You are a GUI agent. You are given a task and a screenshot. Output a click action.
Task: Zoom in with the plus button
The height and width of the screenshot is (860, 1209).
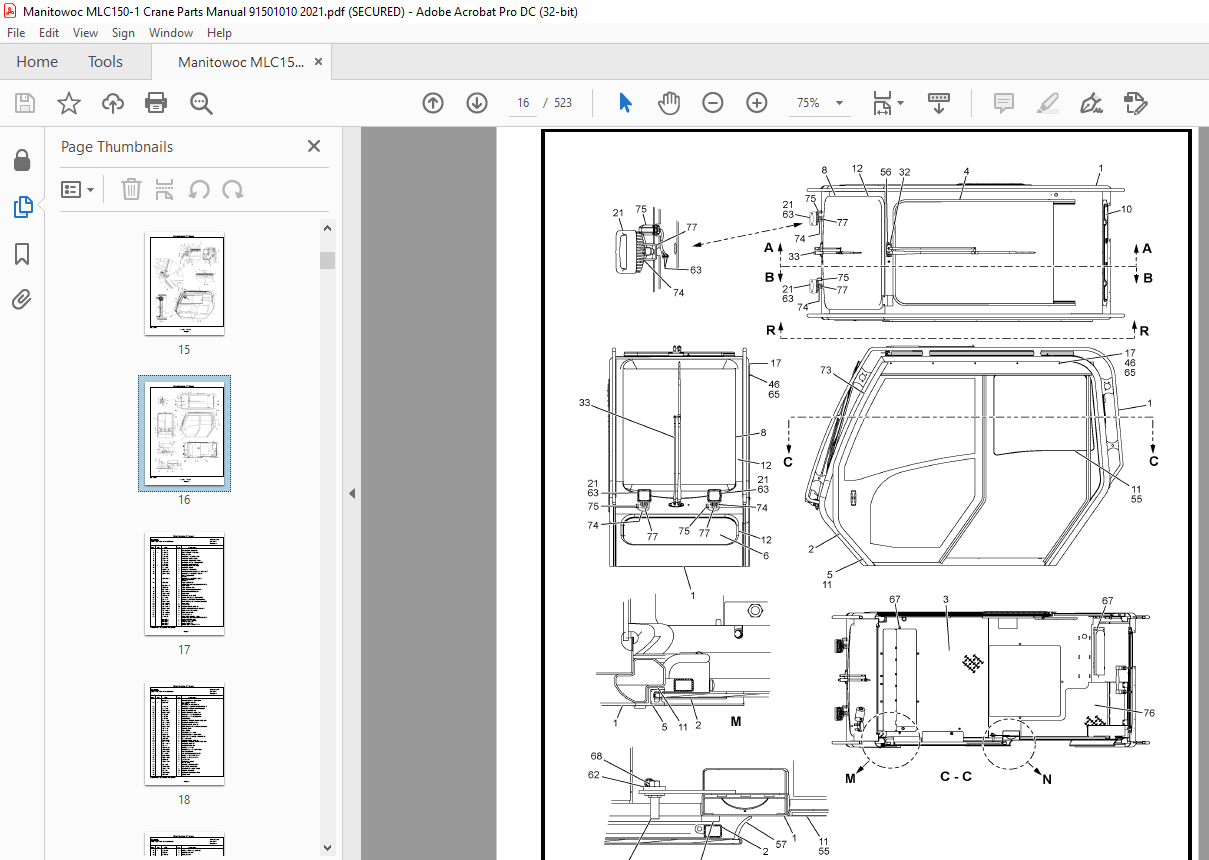click(x=757, y=103)
